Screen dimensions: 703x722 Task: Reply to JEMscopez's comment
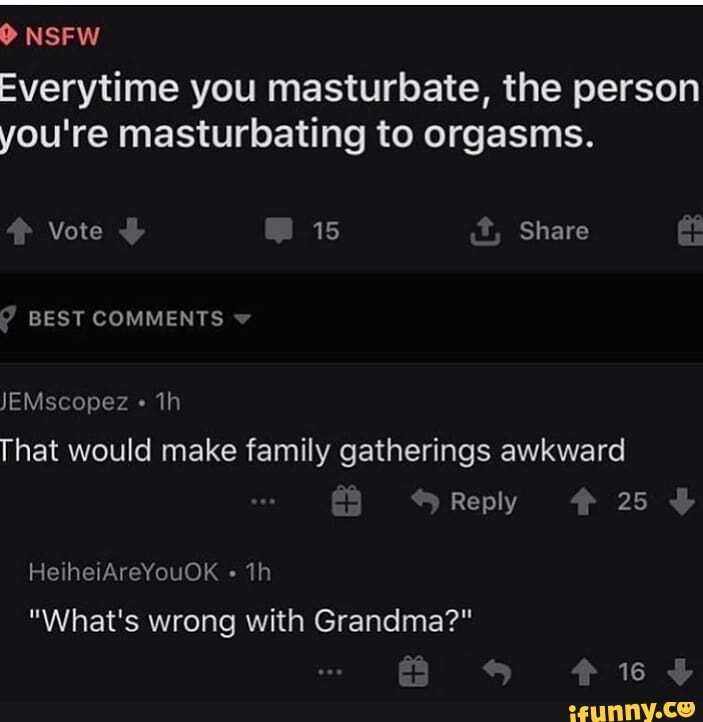(x=465, y=501)
